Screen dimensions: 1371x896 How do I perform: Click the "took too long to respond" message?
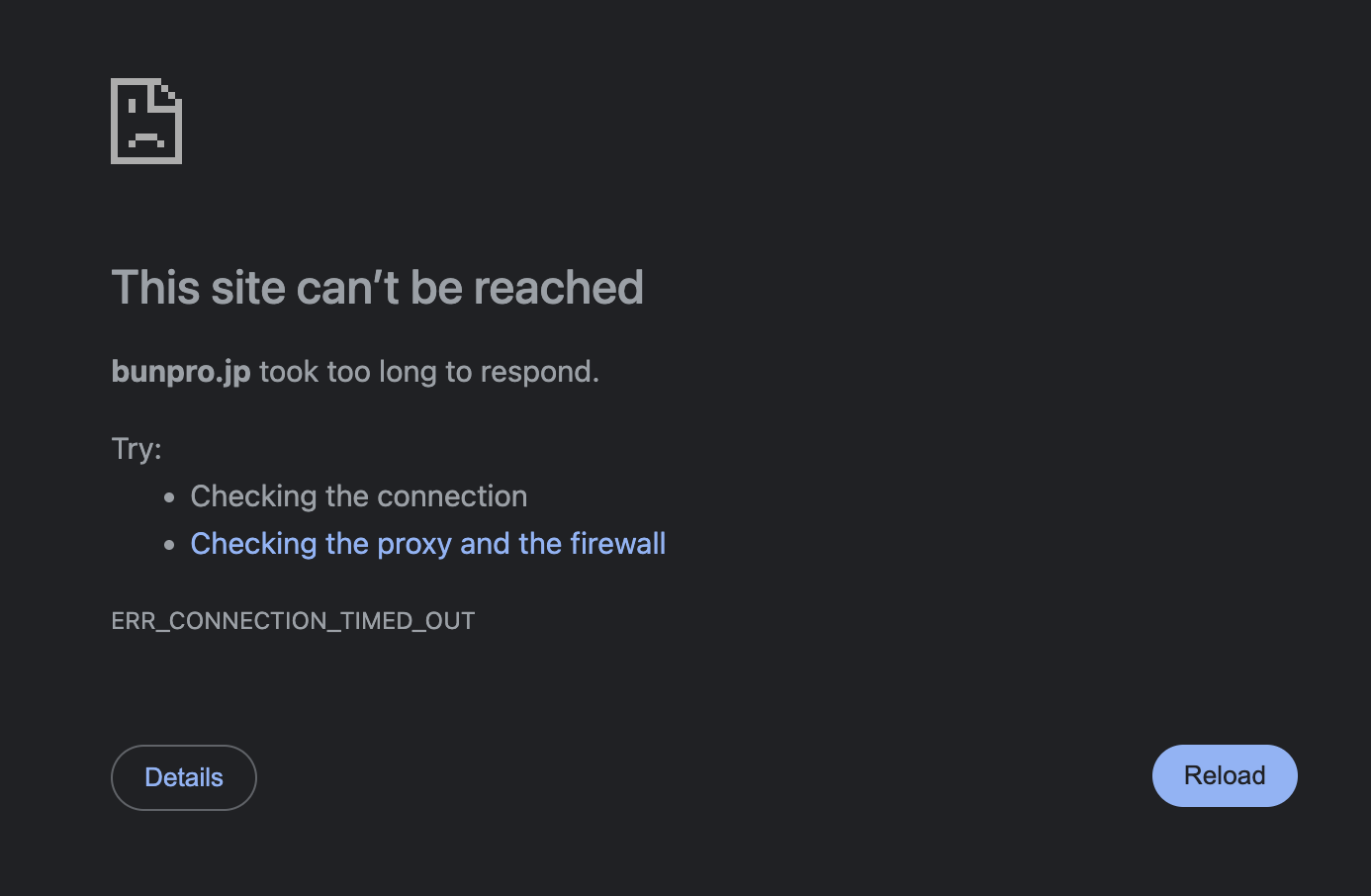point(429,372)
